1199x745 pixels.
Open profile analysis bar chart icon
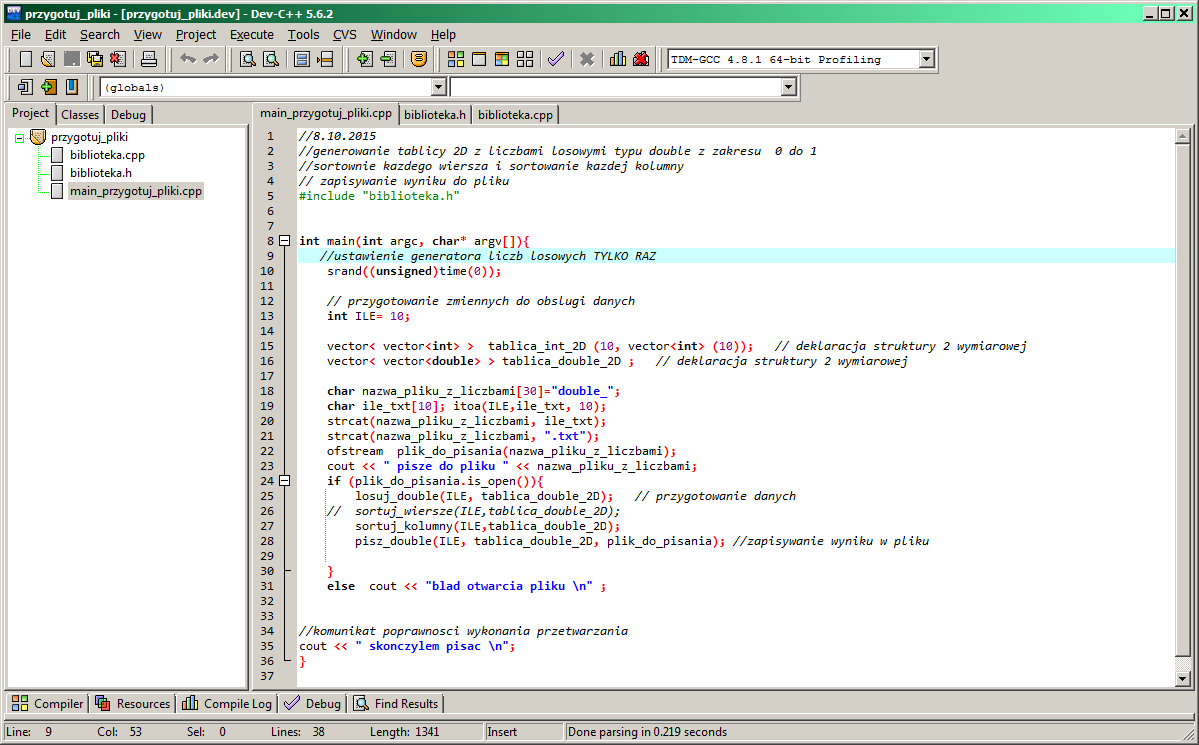618,59
